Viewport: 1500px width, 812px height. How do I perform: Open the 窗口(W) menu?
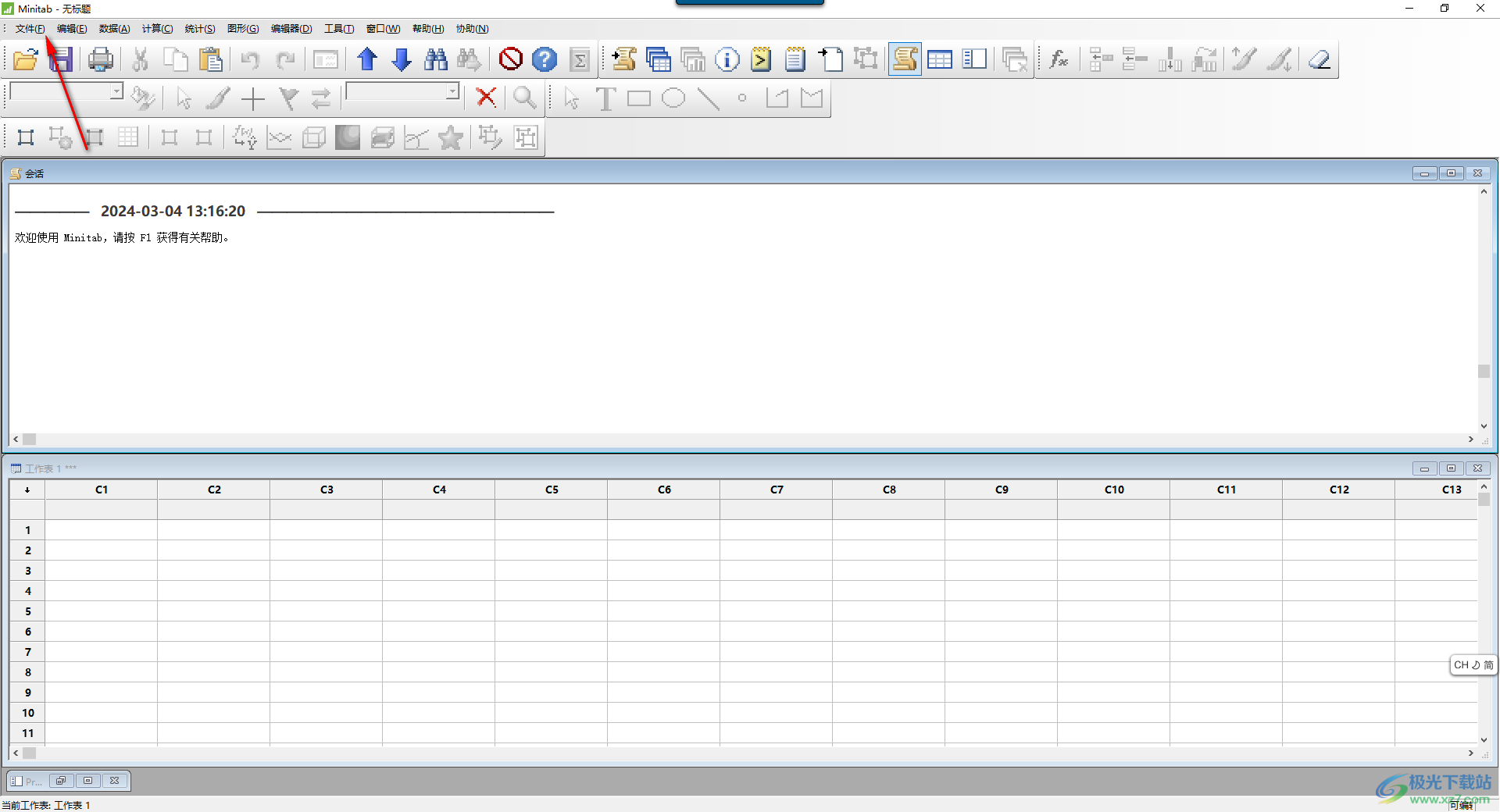coord(383,29)
